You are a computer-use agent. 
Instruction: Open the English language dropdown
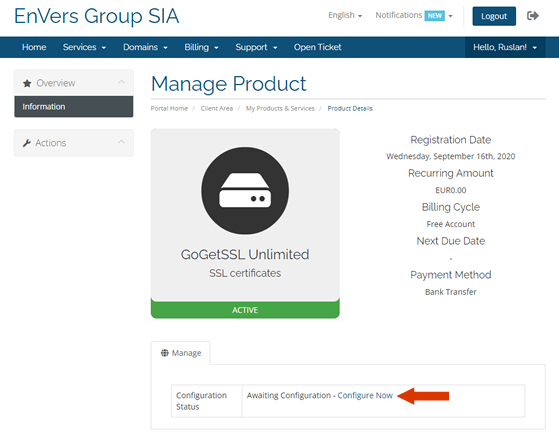point(345,15)
